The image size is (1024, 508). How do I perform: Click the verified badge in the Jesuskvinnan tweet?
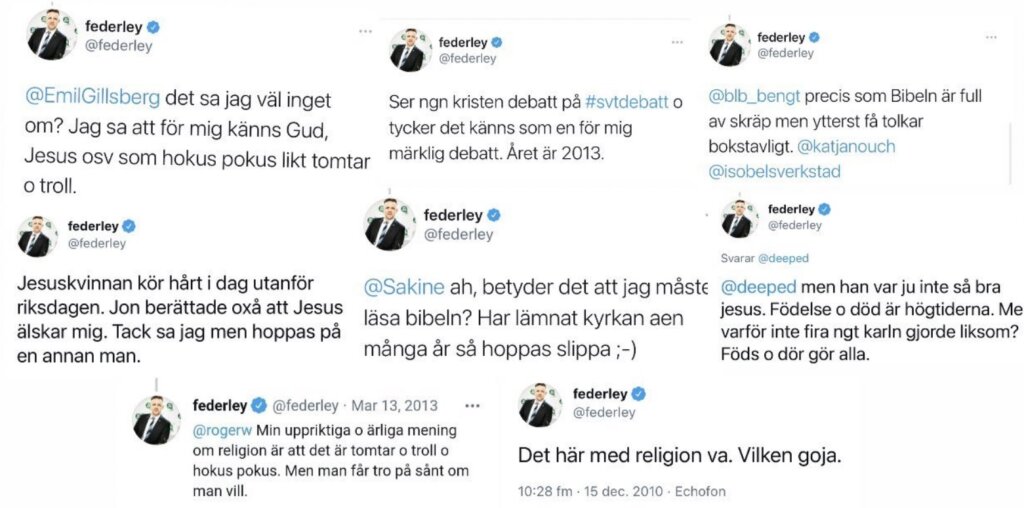[129, 226]
